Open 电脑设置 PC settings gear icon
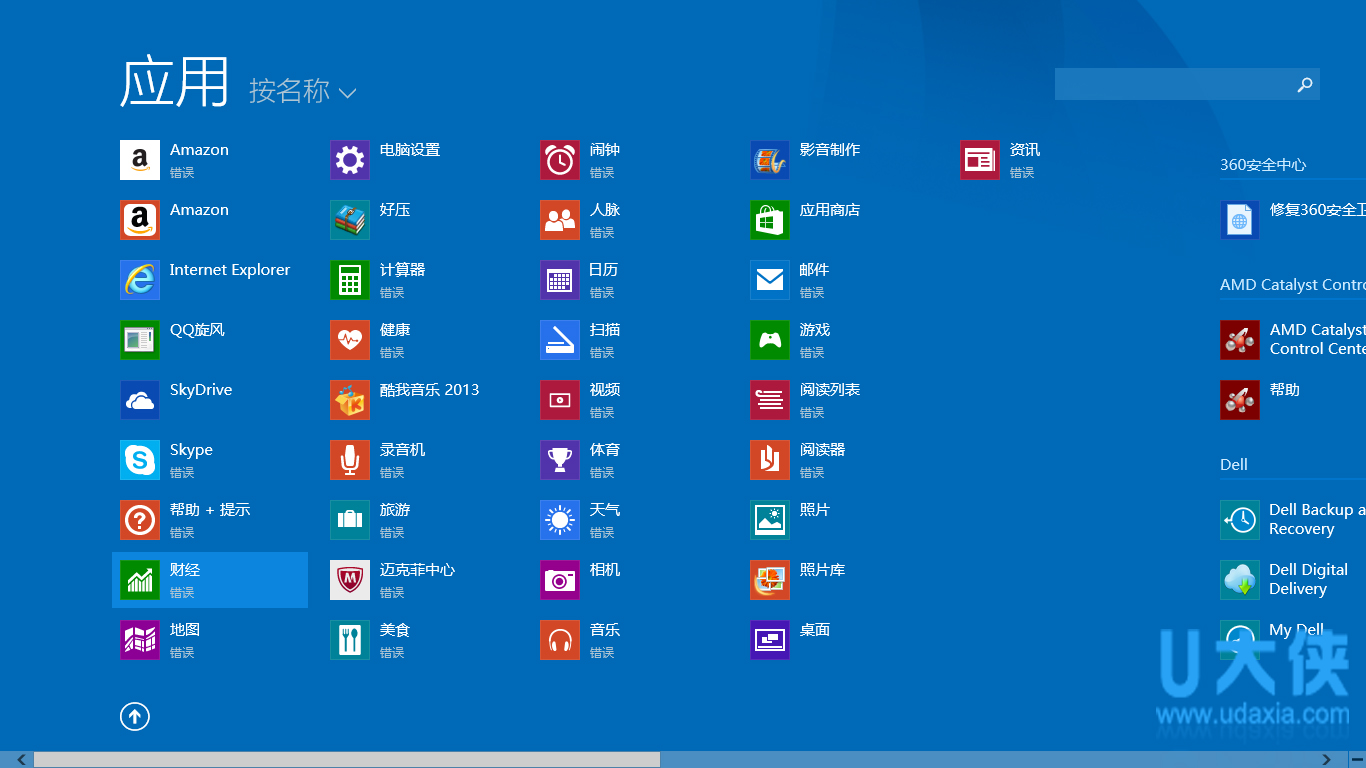Screen dimensions: 1366x768 (x=350, y=160)
